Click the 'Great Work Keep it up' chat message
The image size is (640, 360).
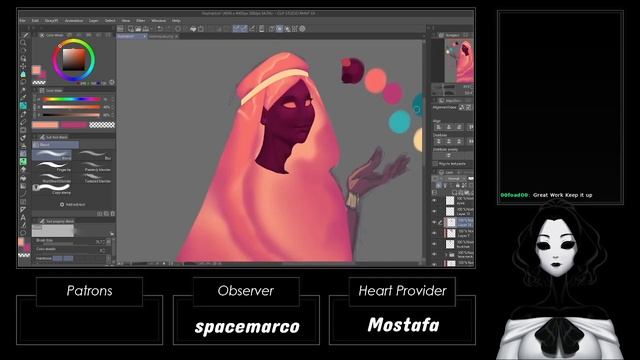click(x=562, y=195)
